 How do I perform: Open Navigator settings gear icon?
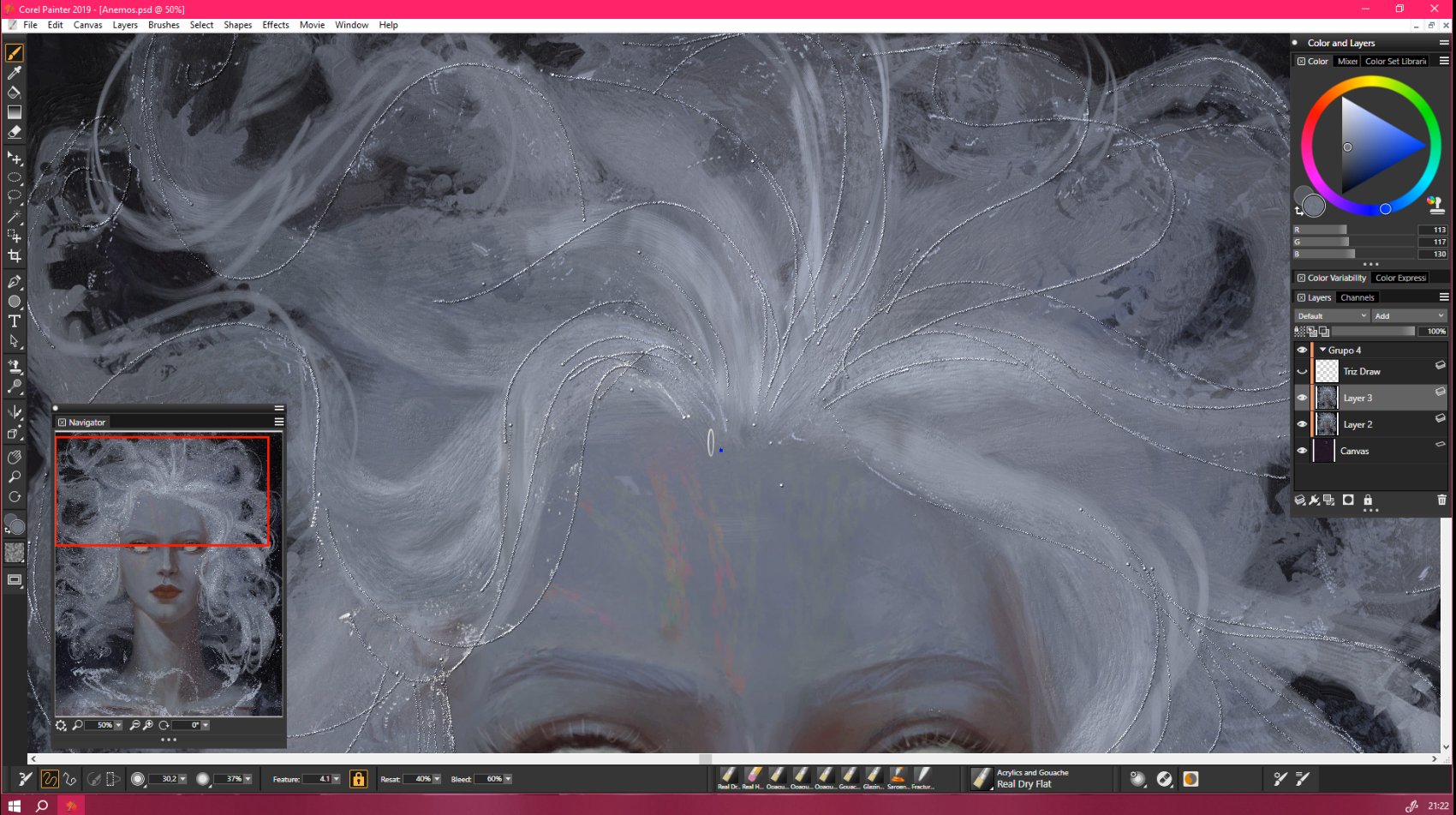61,725
